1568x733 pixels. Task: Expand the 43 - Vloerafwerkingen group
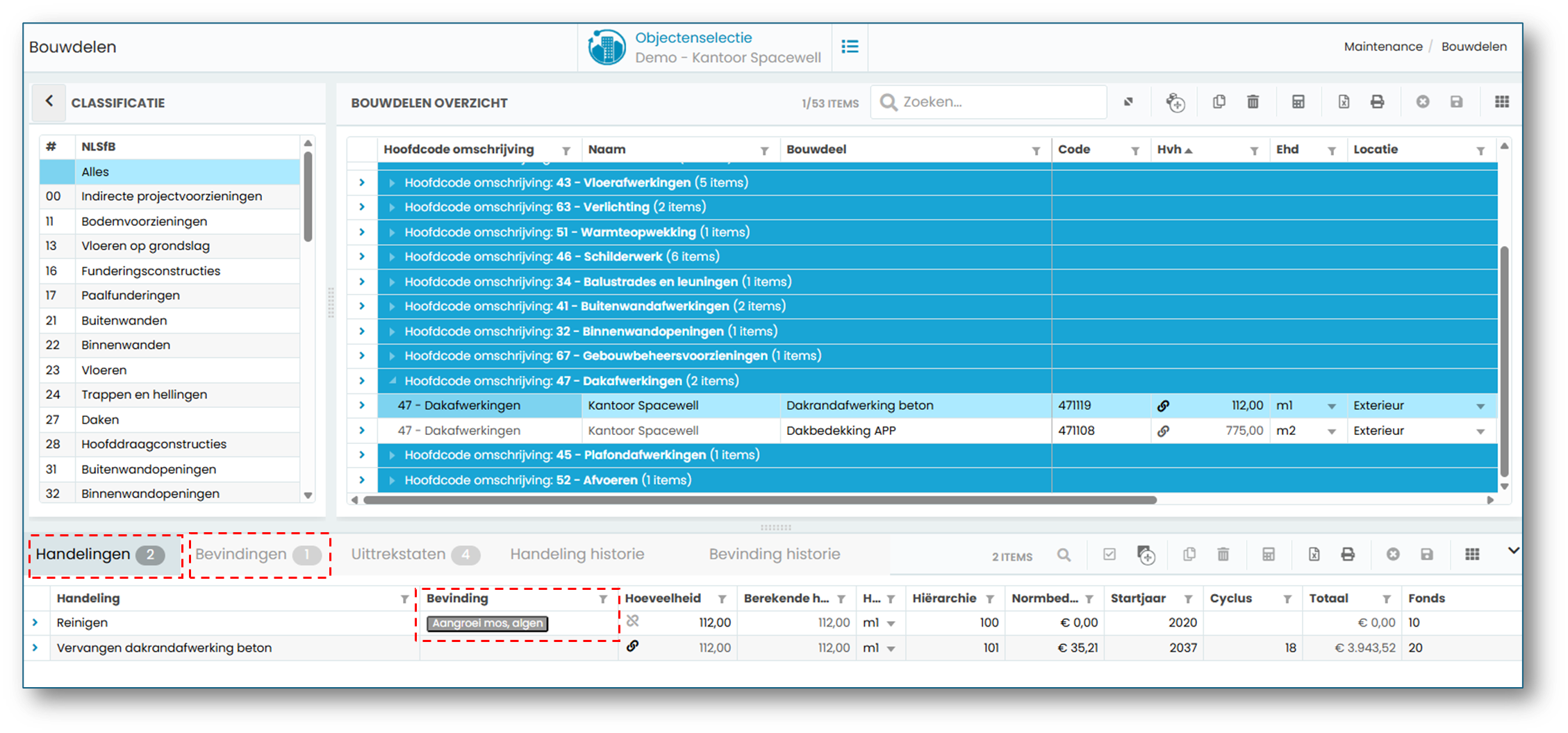point(392,183)
